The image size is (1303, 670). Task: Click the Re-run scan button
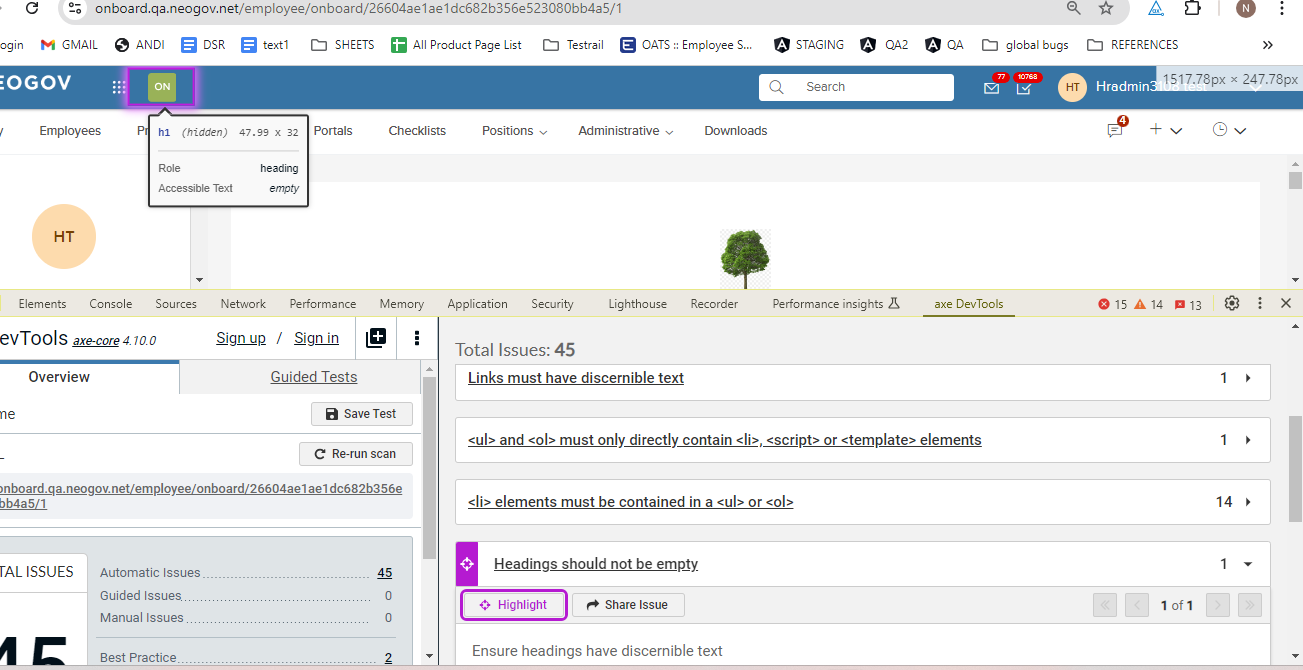(x=355, y=454)
